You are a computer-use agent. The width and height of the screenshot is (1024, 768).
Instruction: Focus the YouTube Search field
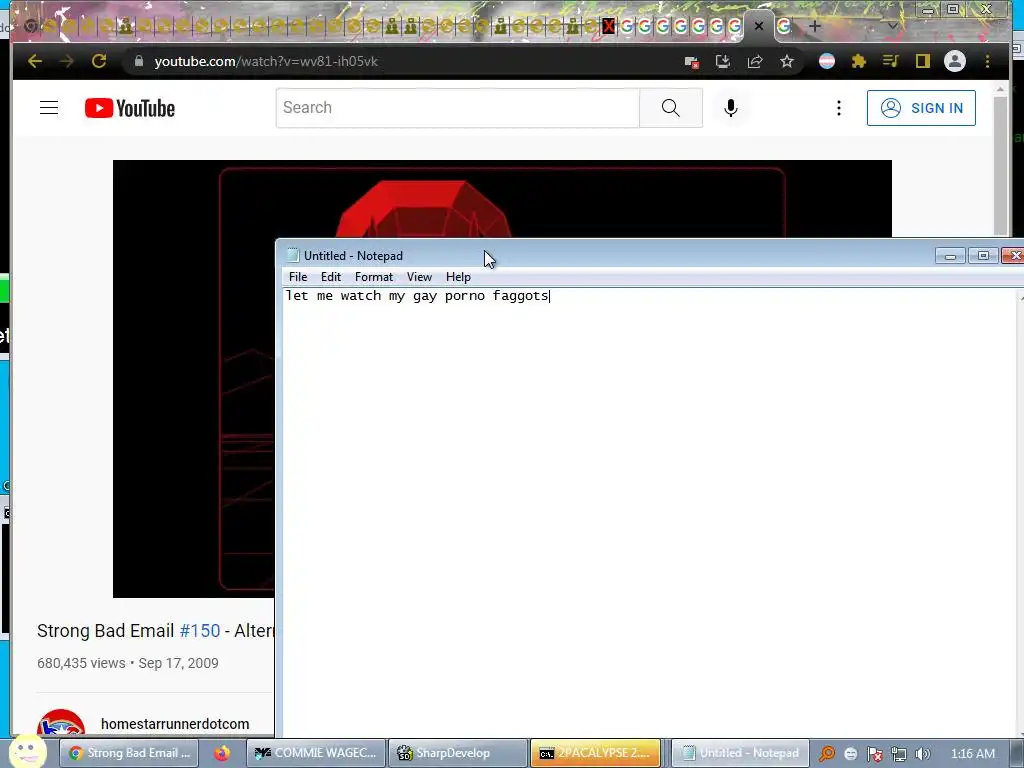click(x=458, y=108)
